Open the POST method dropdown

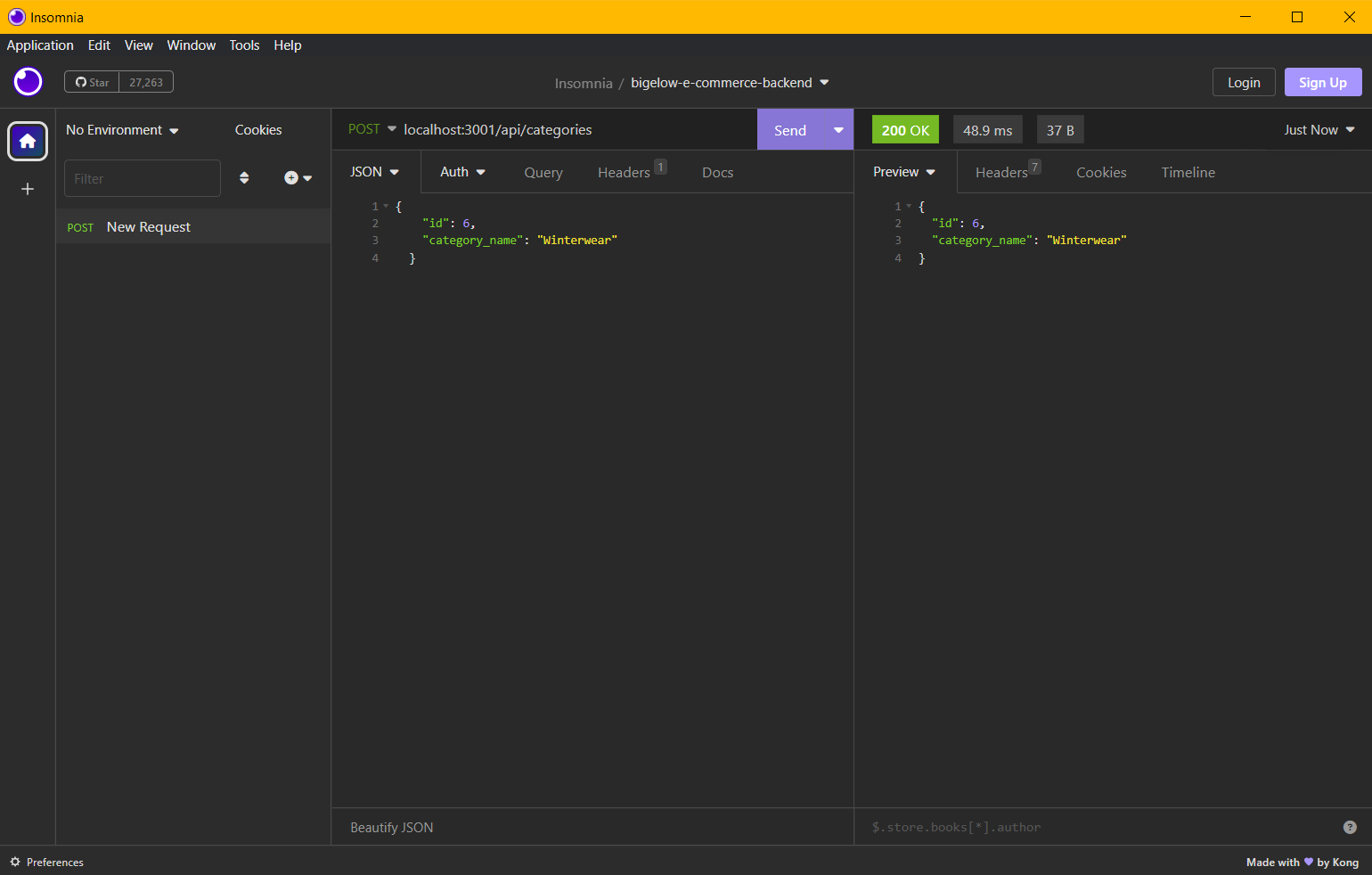(372, 129)
